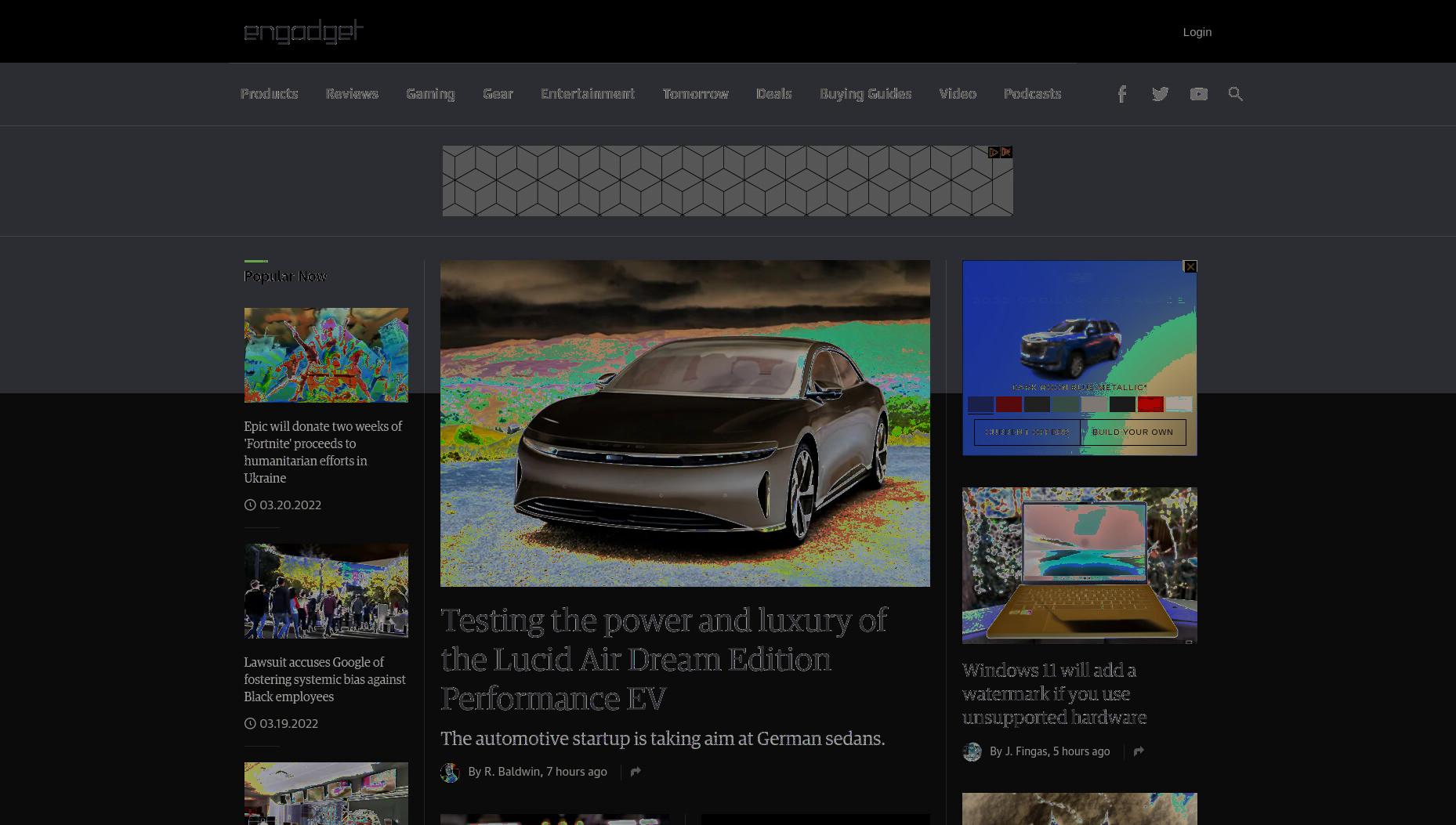Open Buying Guides section
1456x825 pixels.
865,94
